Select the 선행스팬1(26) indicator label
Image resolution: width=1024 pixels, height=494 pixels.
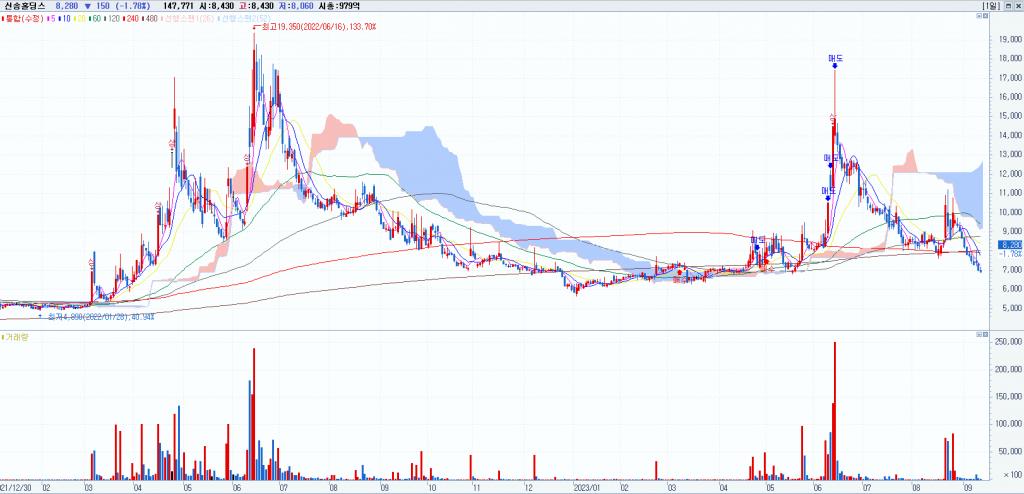(x=189, y=19)
